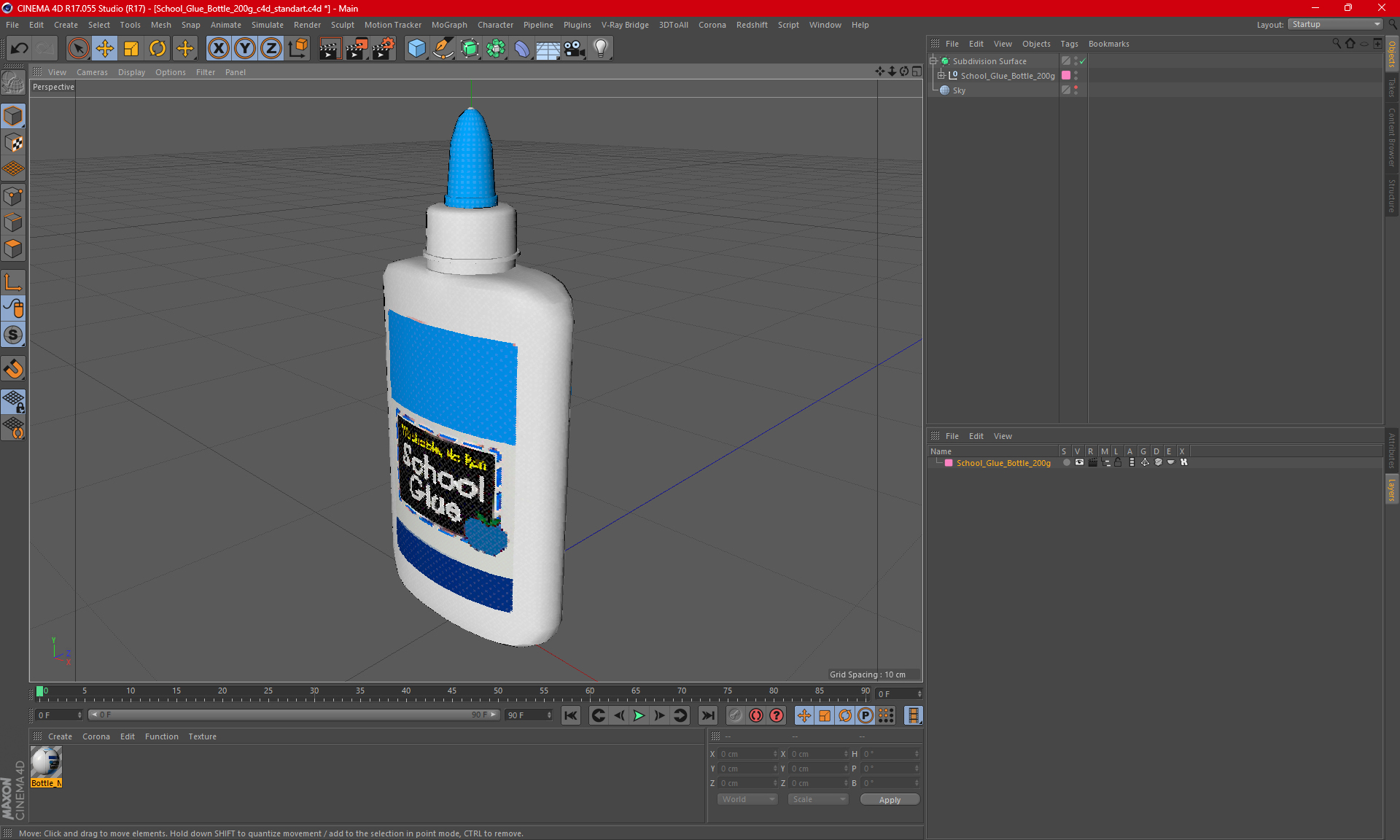Toggle layer Render icon
Screen dimensions: 1400x840
1092,462
